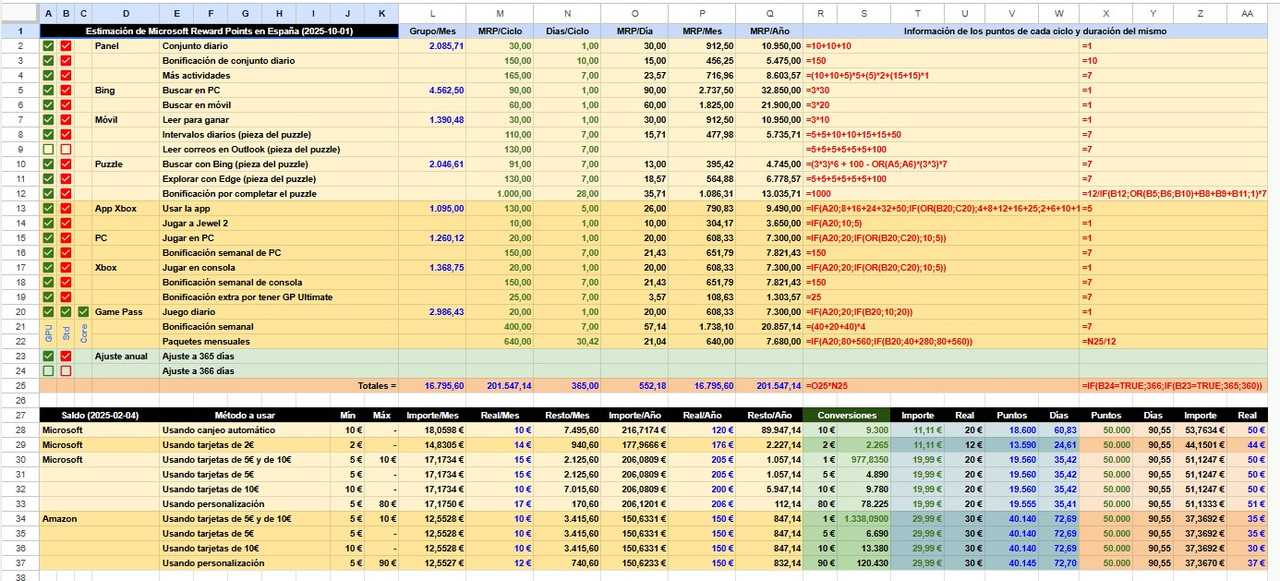The image size is (1280, 581).
Task: Click the formula cell =IF(B24=TRUE;366;IF(B23=TRUE;365;360))
Action: pyautogui.click(x=1174, y=386)
